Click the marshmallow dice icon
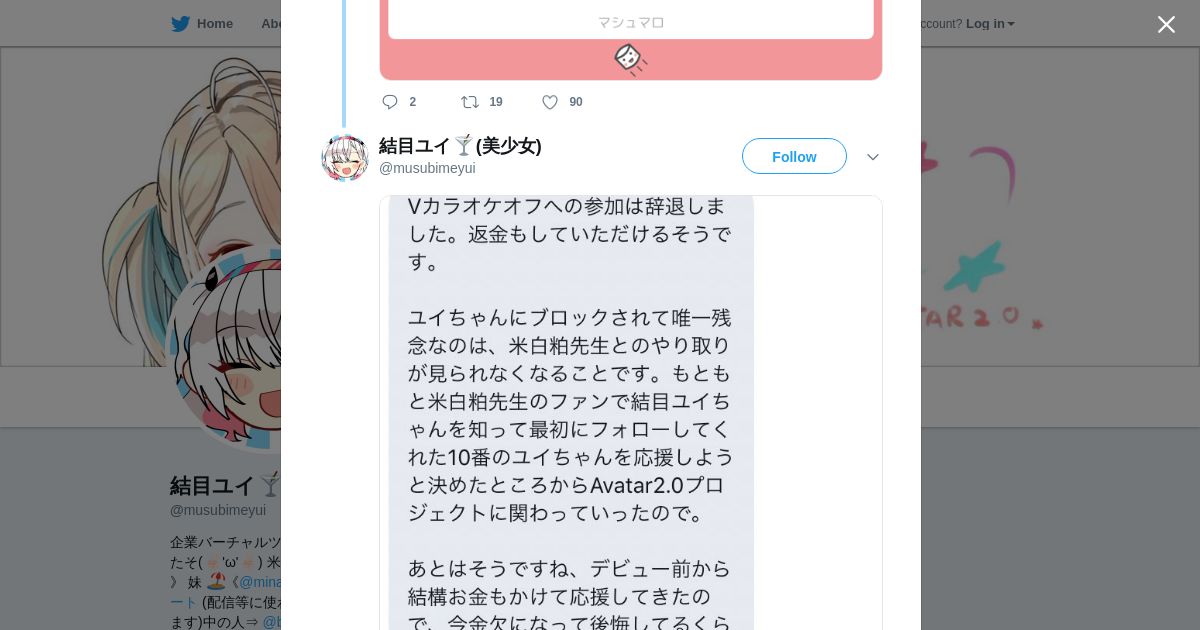Image resolution: width=1200 pixels, height=630 pixels. (630, 59)
